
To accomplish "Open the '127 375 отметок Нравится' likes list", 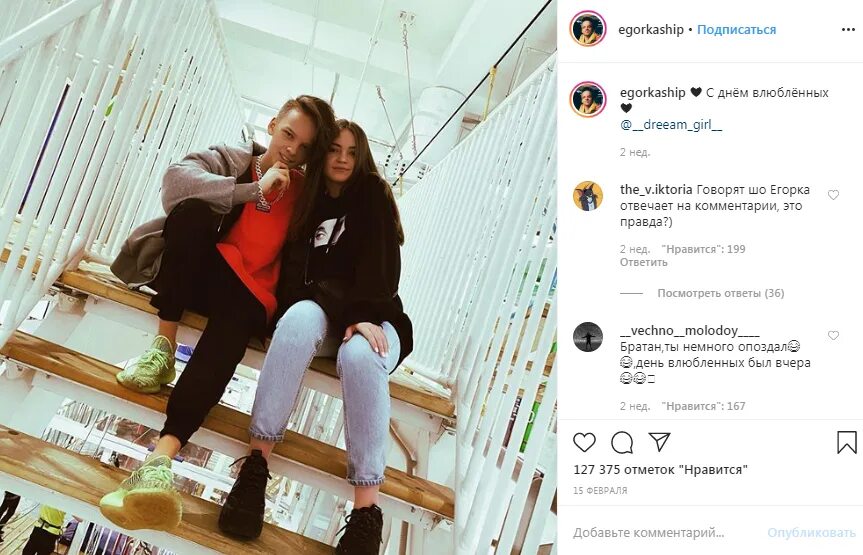I will tap(660, 470).
